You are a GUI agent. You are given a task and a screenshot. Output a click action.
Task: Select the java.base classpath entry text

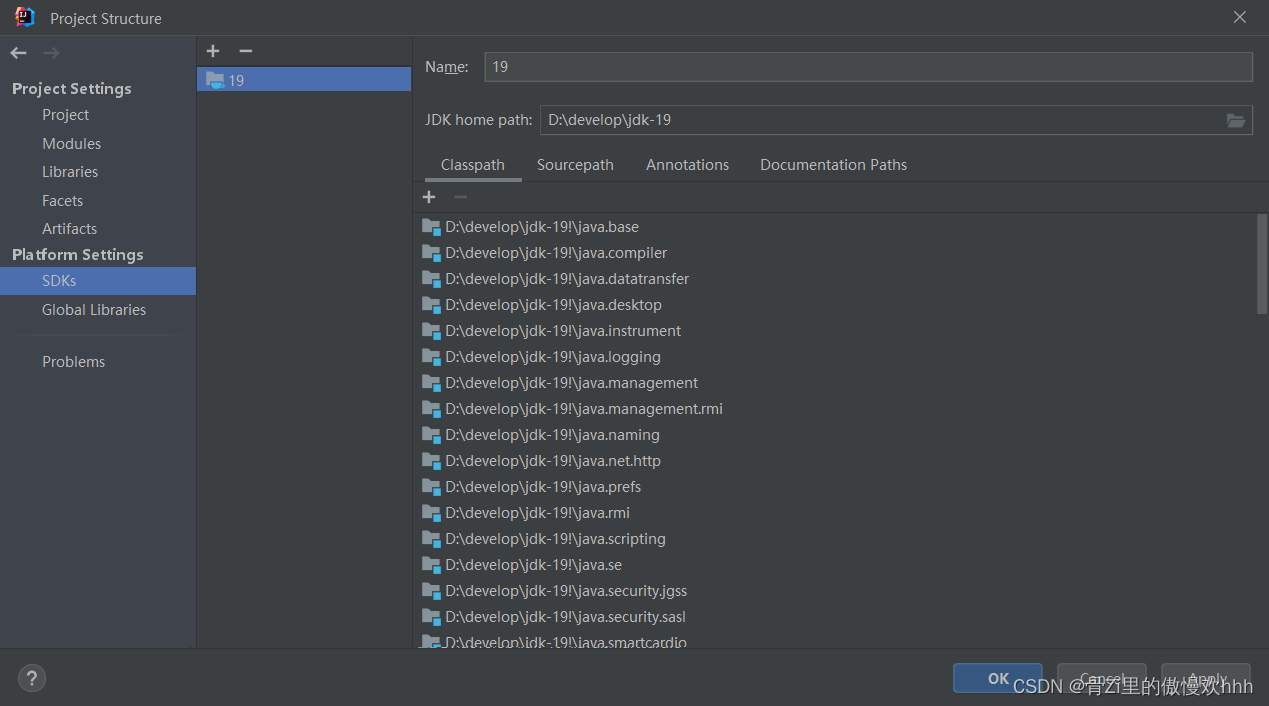[542, 227]
